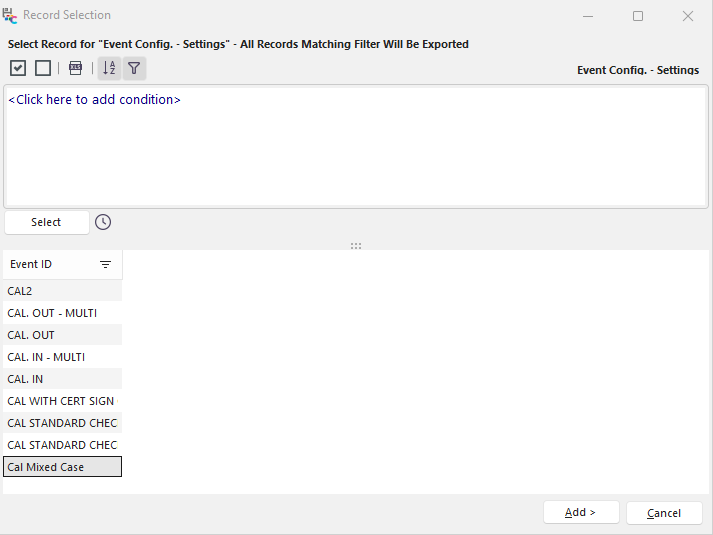This screenshot has width=713, height=535.
Task: Toggle the funnel filter icon
Action: [x=134, y=68]
